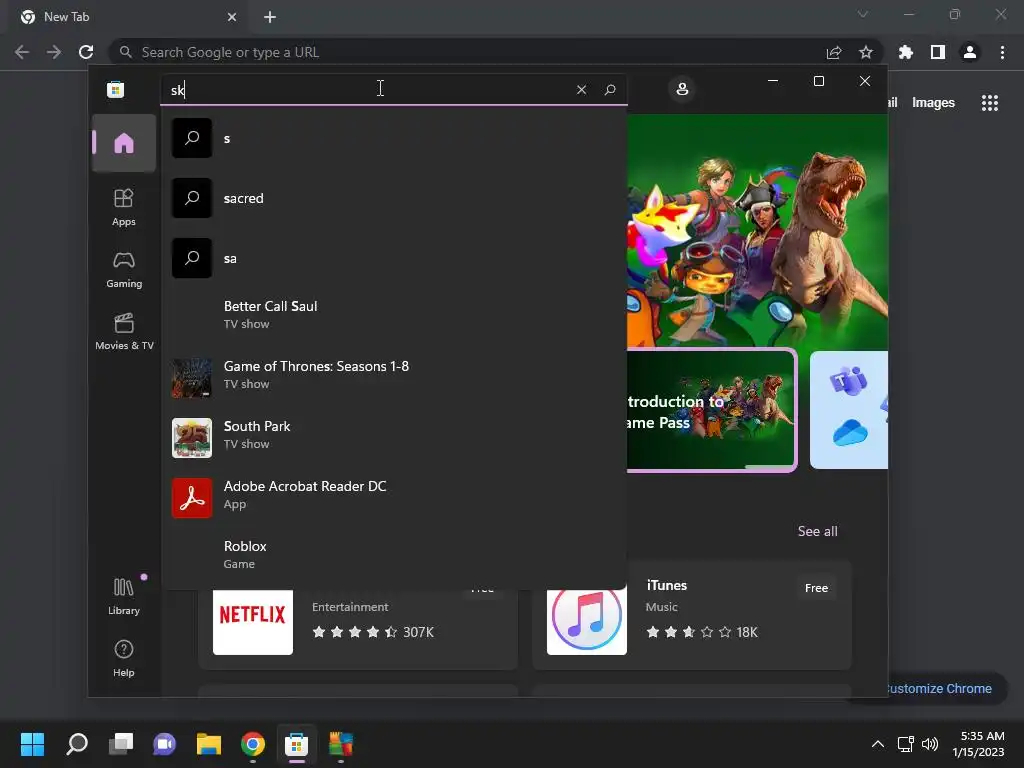This screenshot has height=768, width=1024.
Task: Switch to Microsoft Store on the taskbar
Action: [296, 744]
